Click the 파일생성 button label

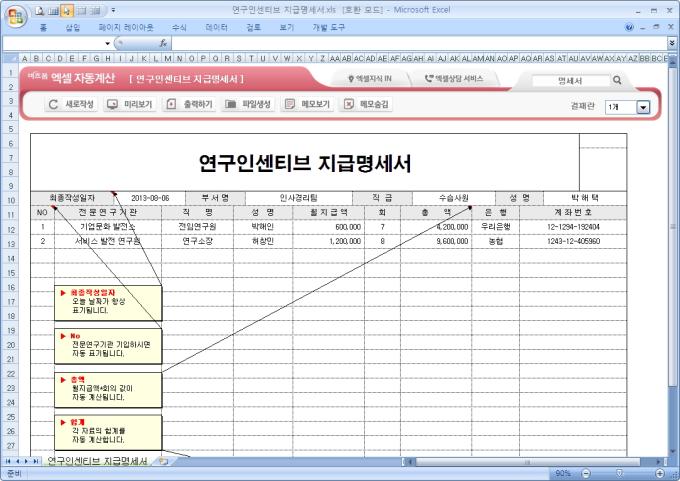pyautogui.click(x=256, y=104)
